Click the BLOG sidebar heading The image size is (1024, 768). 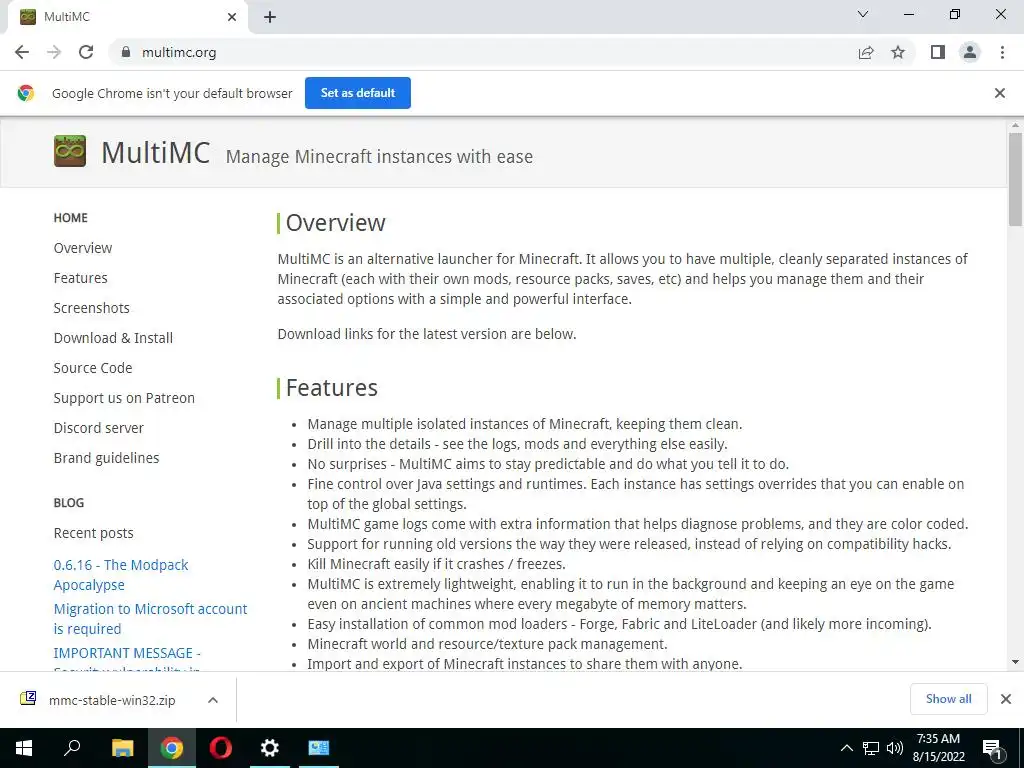pos(69,503)
